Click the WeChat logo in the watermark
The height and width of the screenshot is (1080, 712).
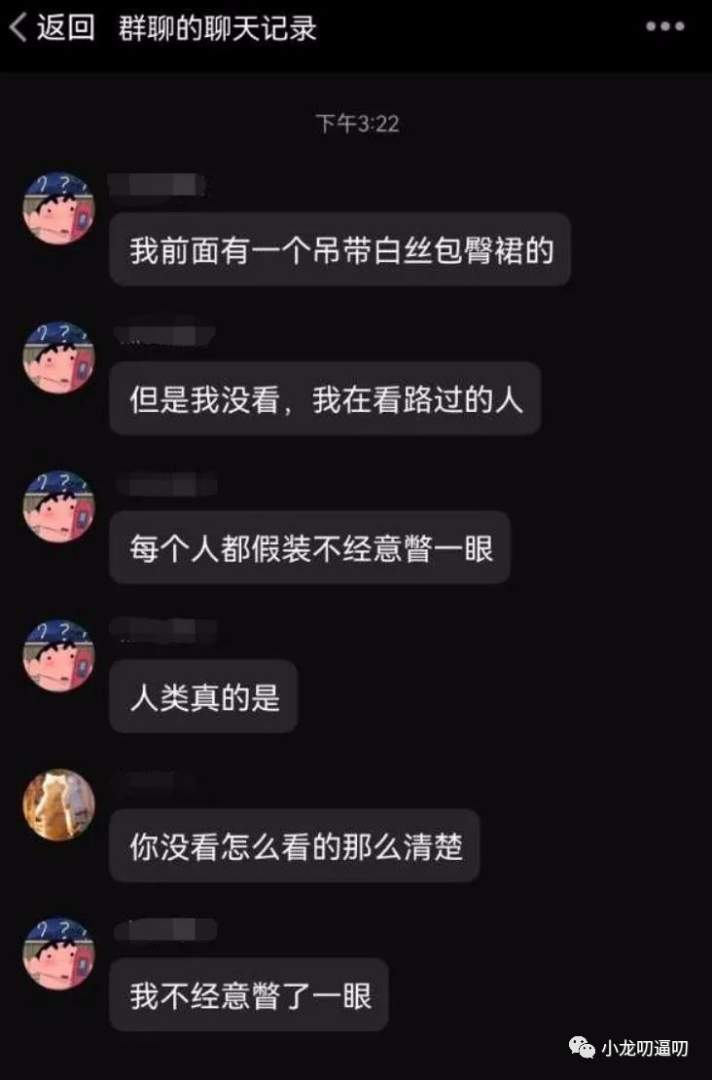(582, 1048)
